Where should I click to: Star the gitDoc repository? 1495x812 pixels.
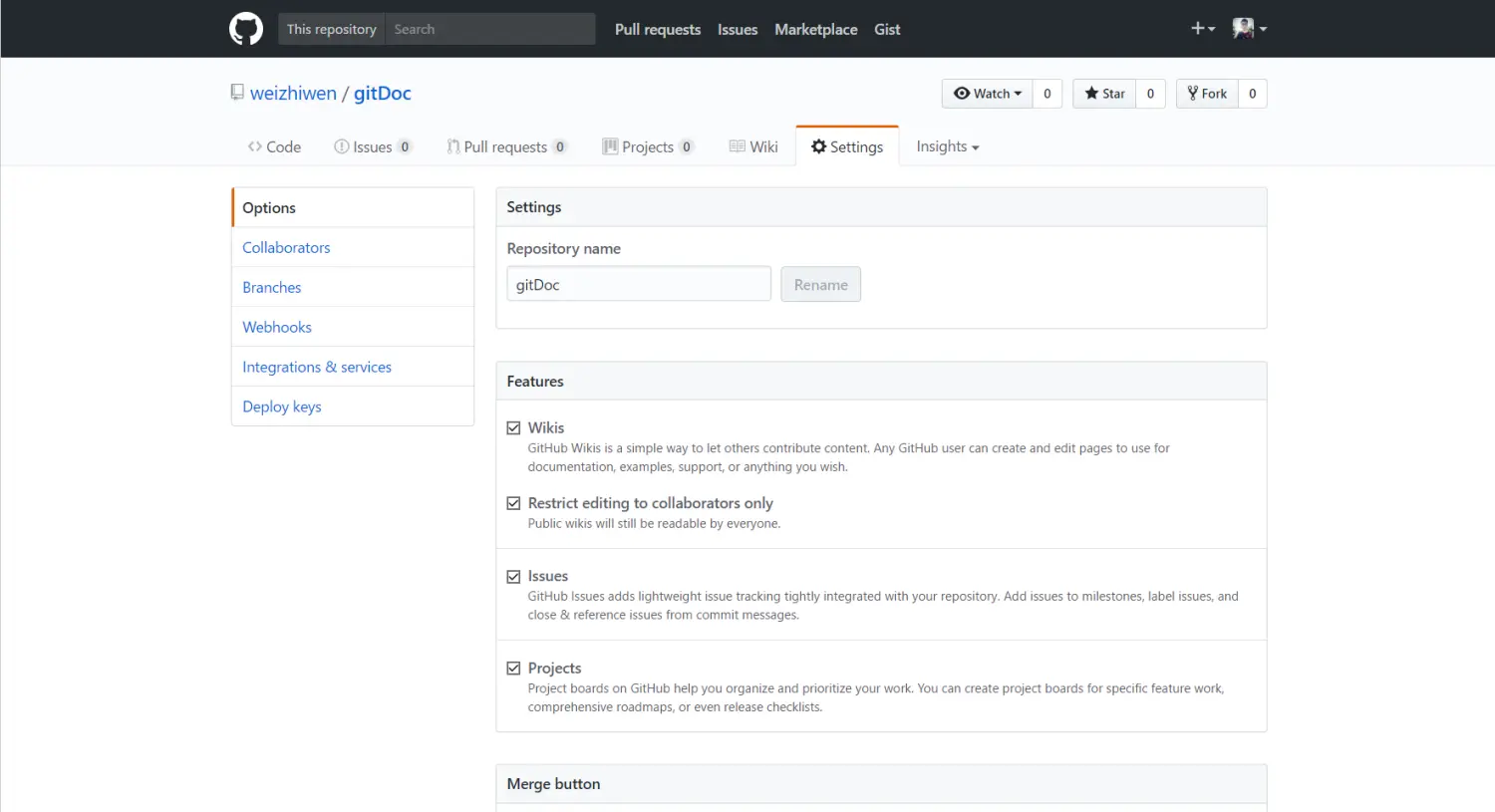click(x=1104, y=94)
